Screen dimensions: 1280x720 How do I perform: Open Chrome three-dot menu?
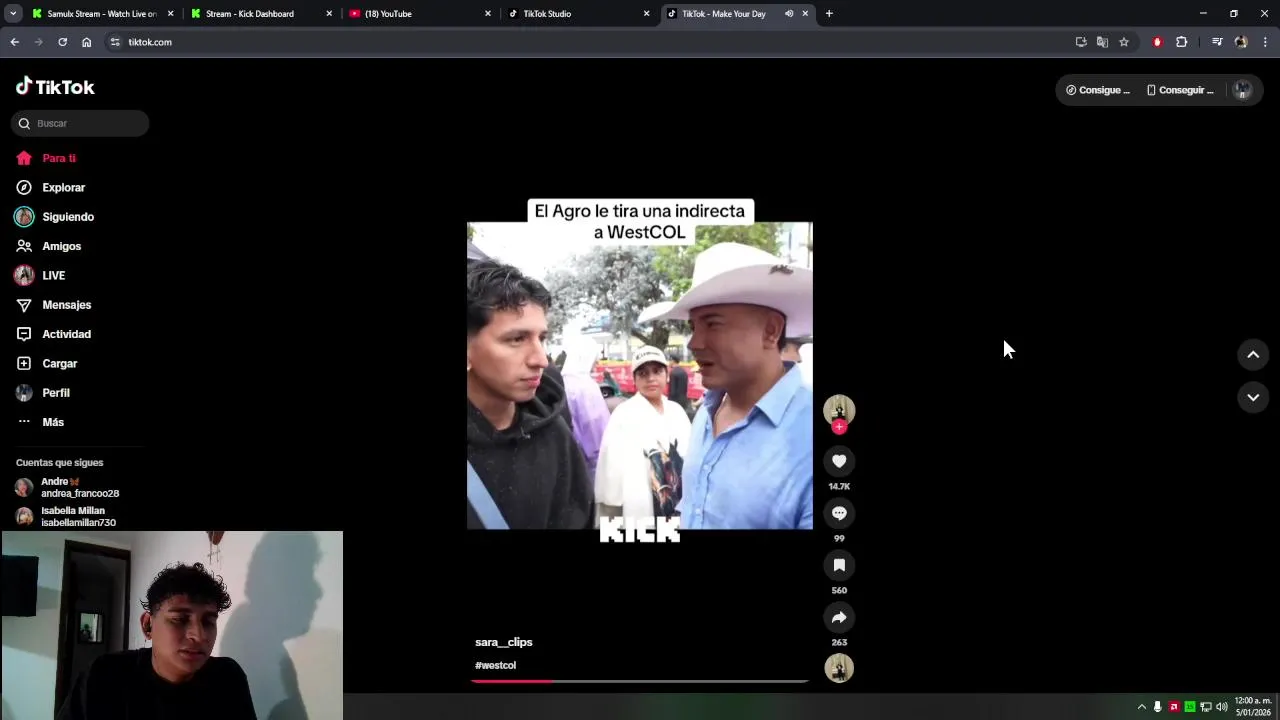point(1265,42)
